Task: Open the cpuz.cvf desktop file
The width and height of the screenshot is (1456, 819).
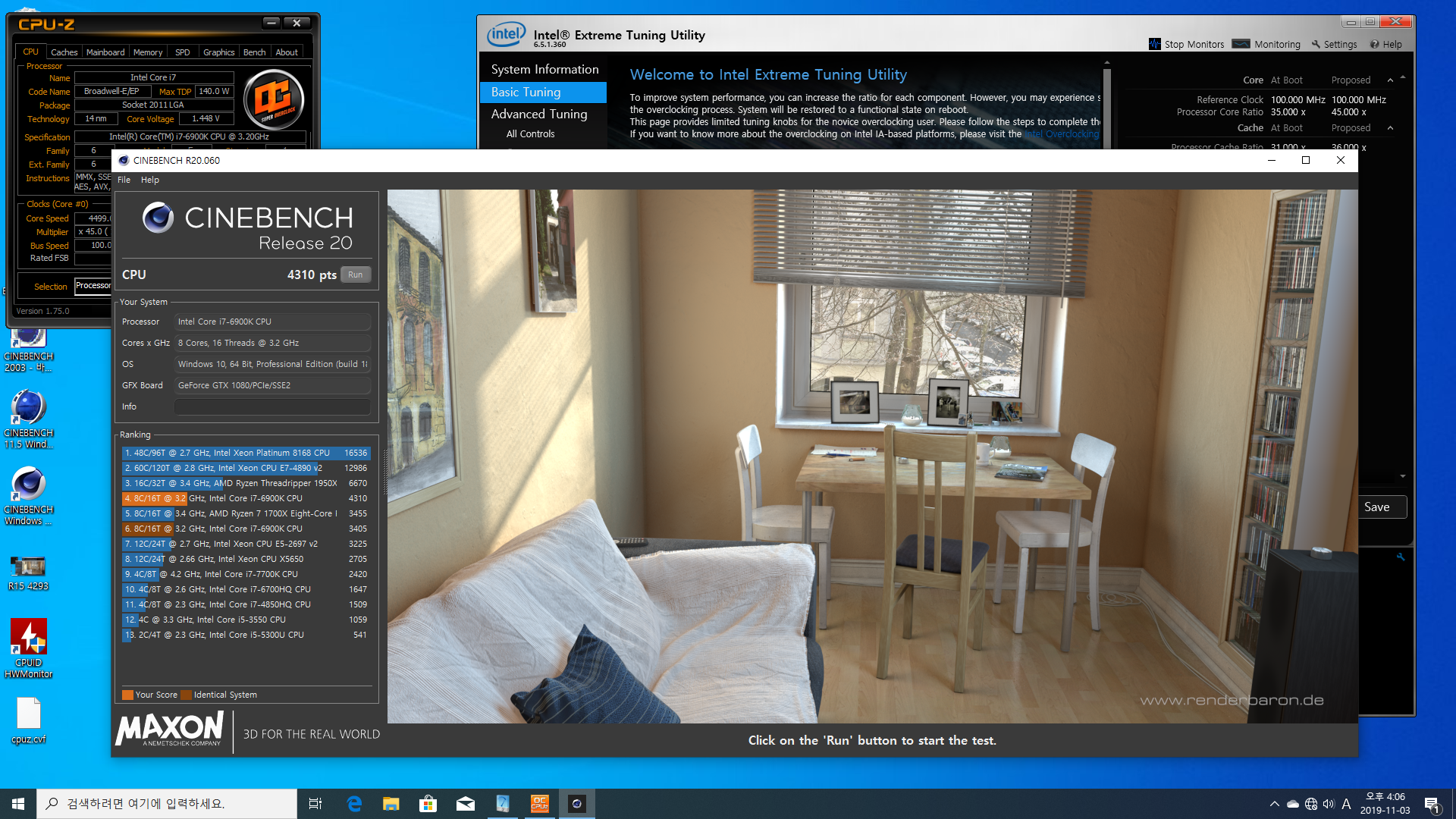Action: click(28, 720)
